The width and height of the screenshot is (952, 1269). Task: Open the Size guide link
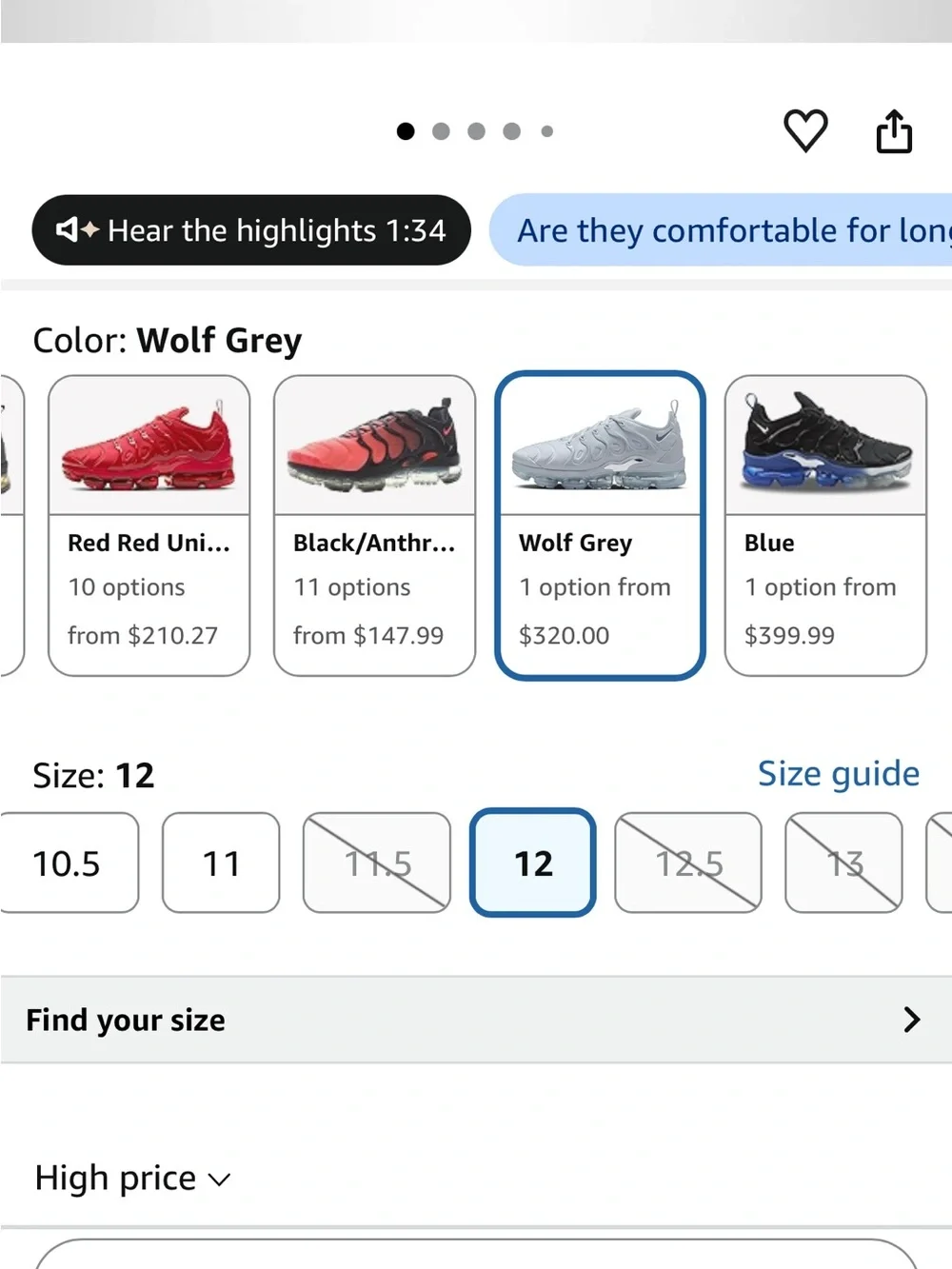839,774
